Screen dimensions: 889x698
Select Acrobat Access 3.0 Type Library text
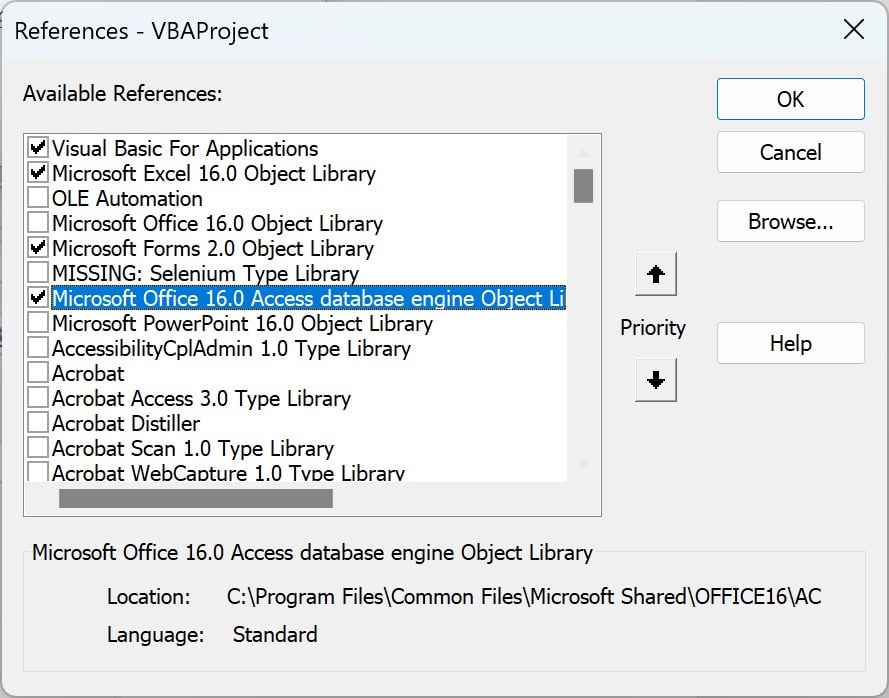click(201, 398)
